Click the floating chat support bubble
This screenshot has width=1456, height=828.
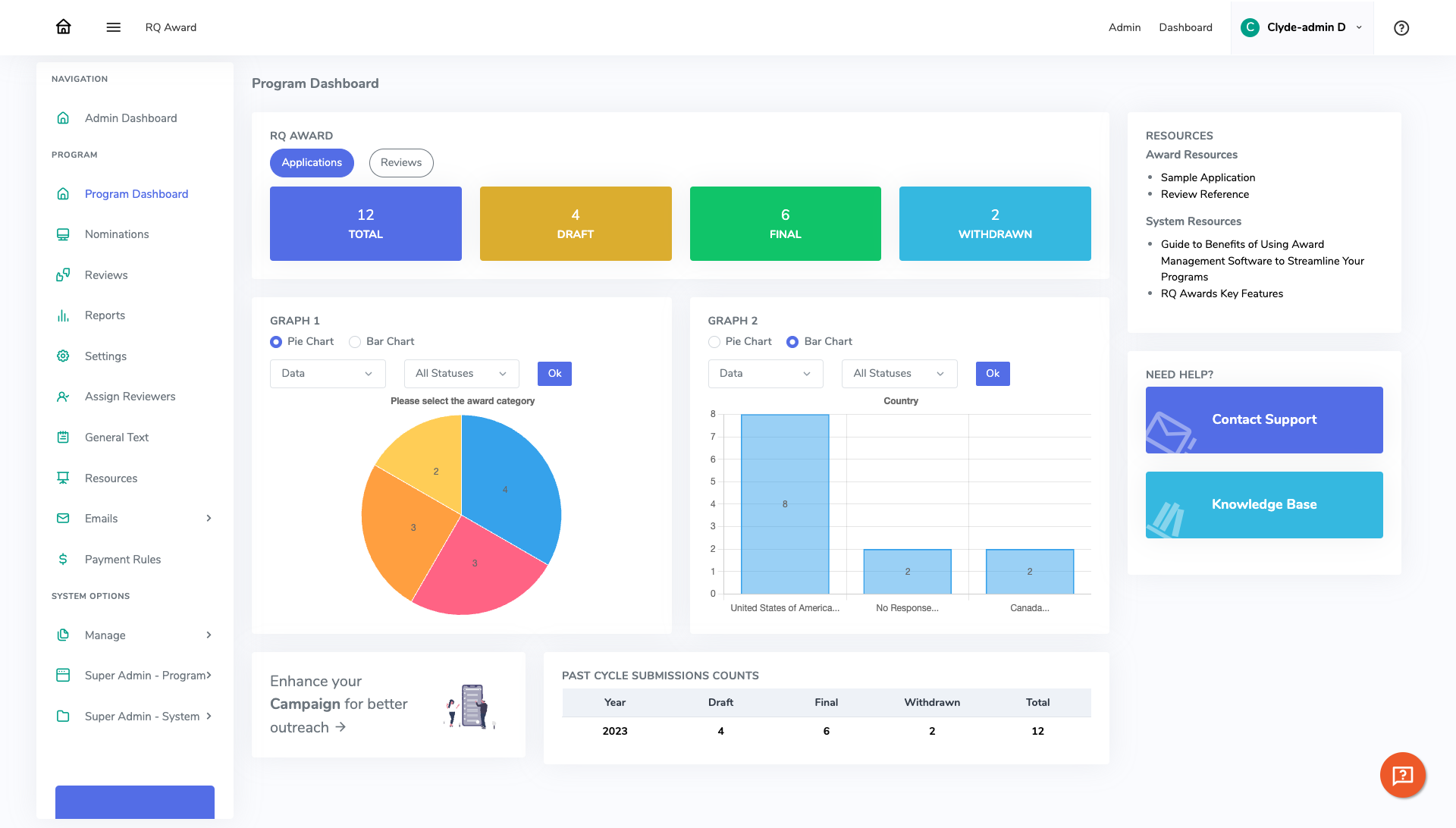click(1402, 775)
